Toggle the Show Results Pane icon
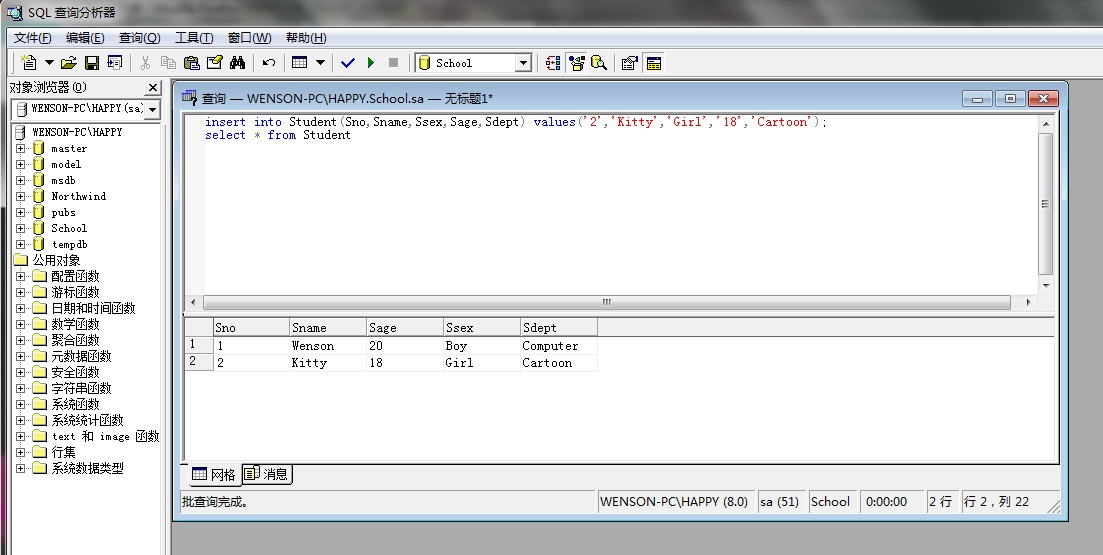 click(653, 63)
